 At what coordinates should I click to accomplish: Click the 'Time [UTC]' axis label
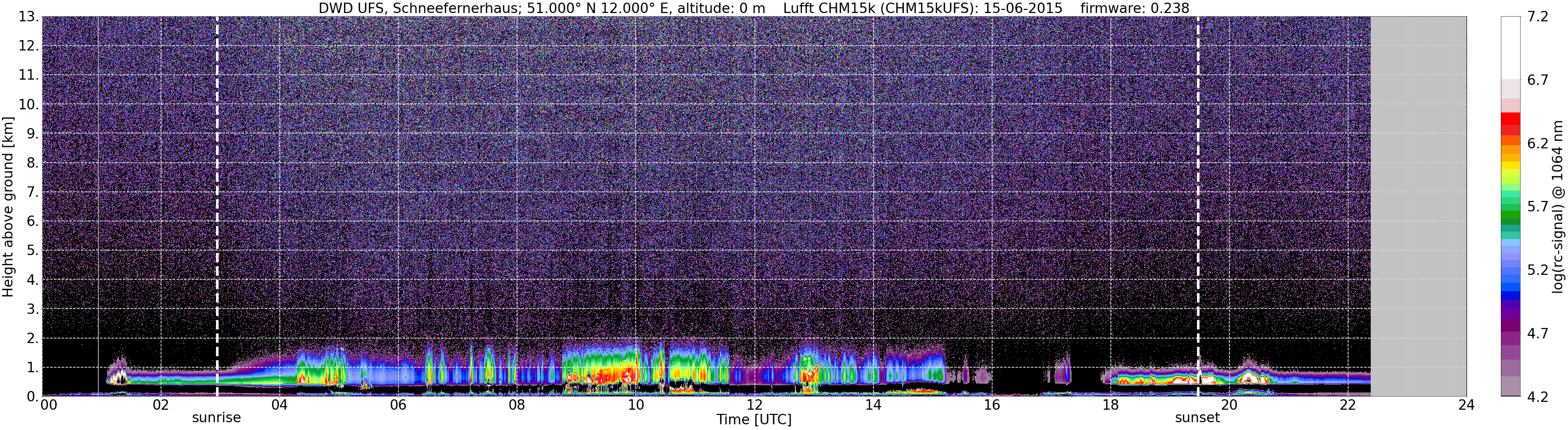(754, 420)
